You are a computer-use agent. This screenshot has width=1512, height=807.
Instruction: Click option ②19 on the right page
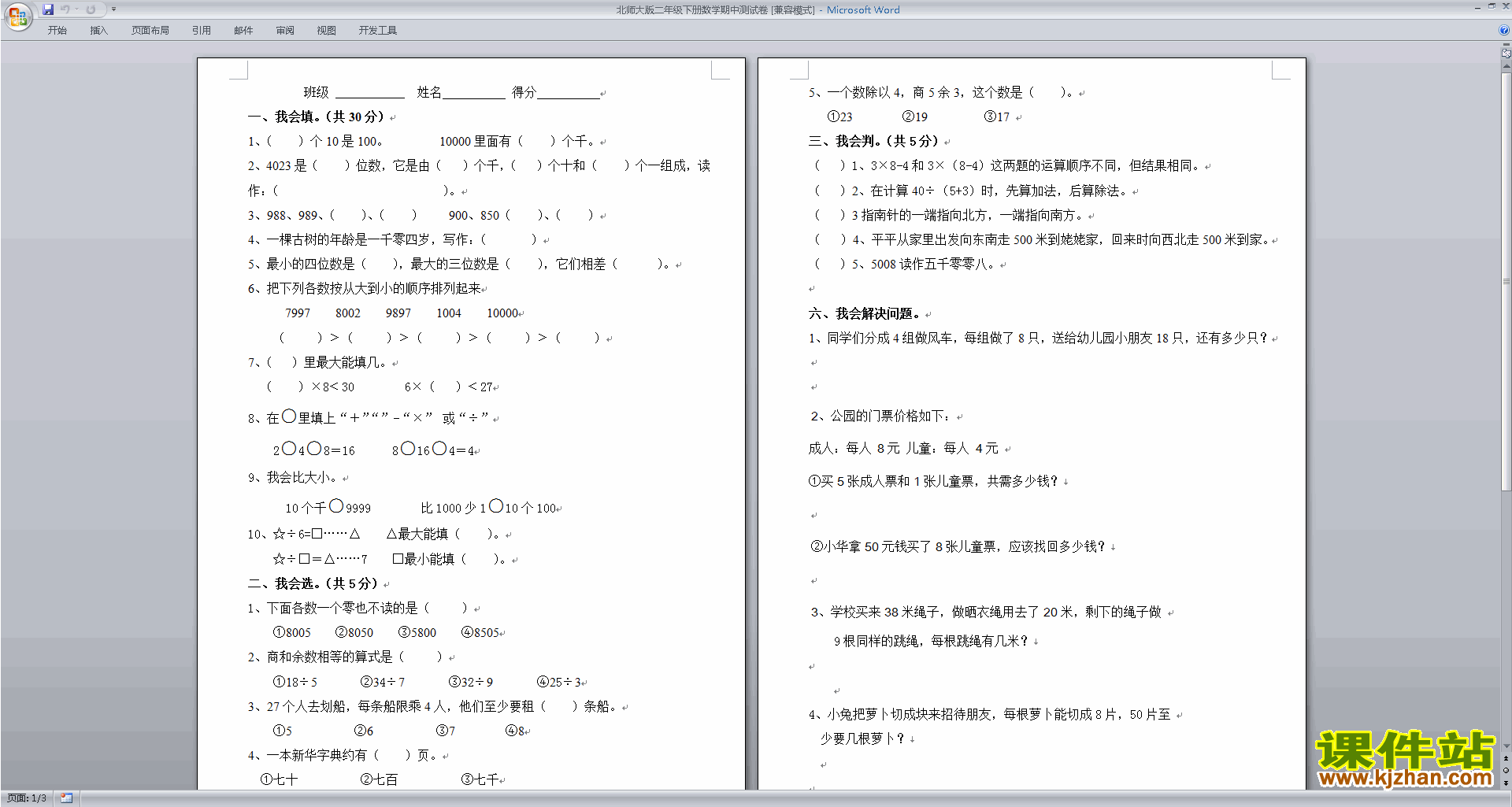(x=914, y=117)
